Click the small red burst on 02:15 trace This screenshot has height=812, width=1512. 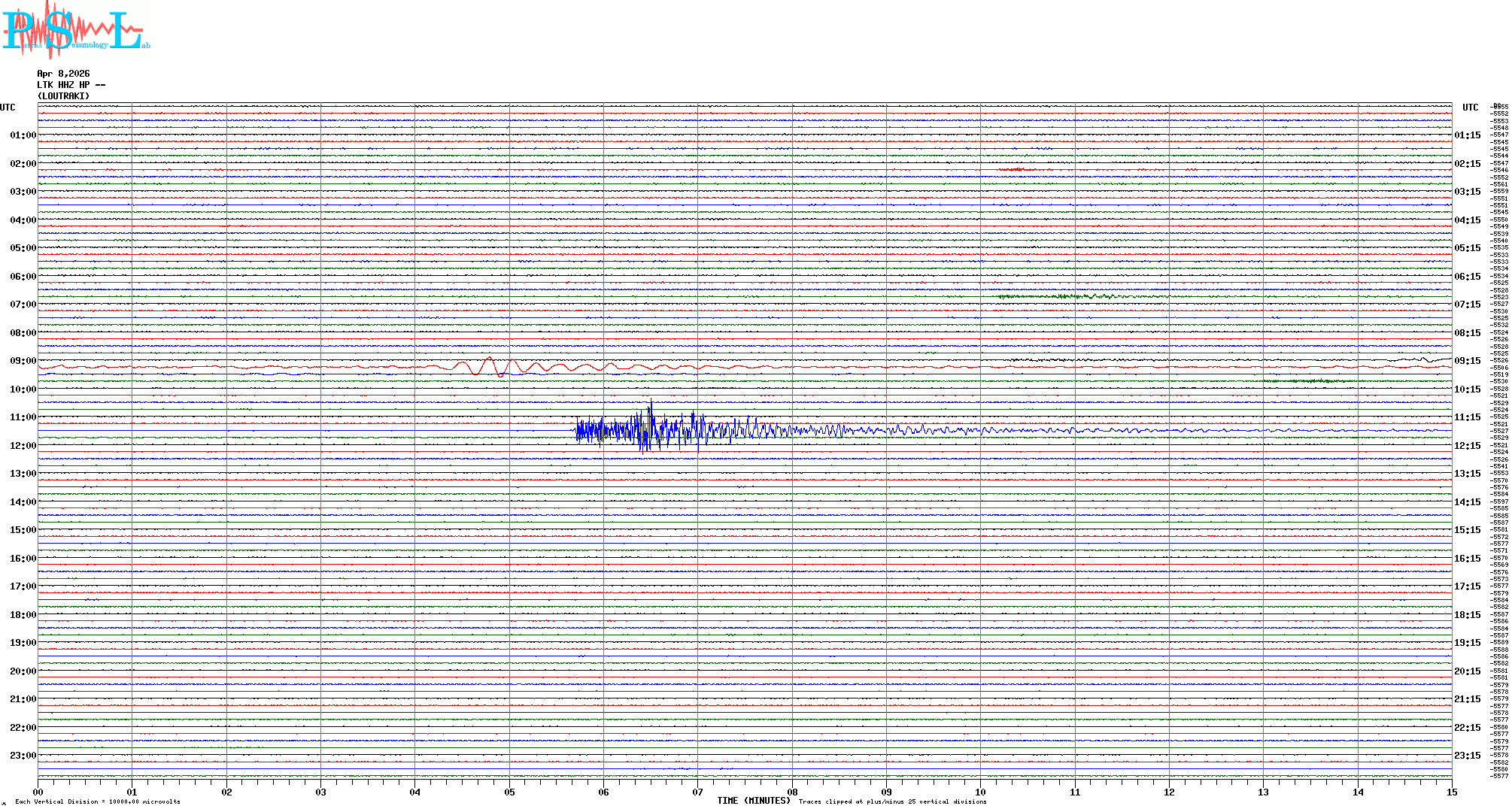(1016, 170)
